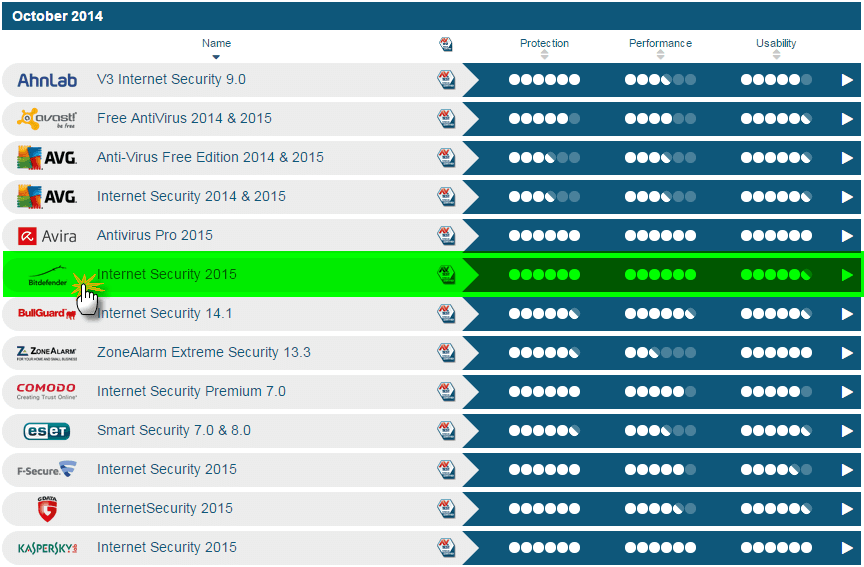Open V3 Internet Security 9.0 link
864x567 pixels.
[x=171, y=79]
